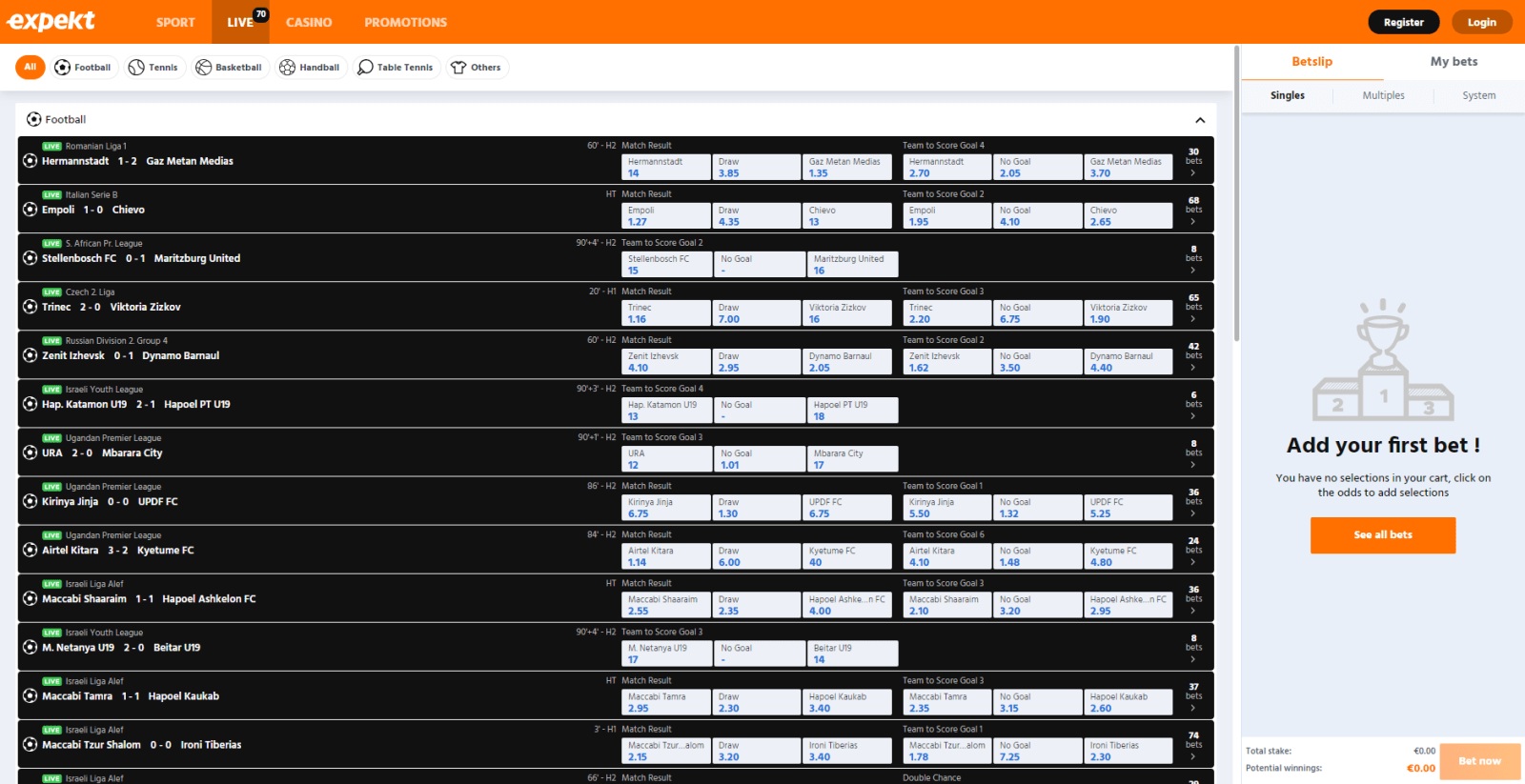Screen dimensions: 1525x784
Task: Bet on Draw at 3.85 for Hermannstadt match
Action: pos(757,168)
